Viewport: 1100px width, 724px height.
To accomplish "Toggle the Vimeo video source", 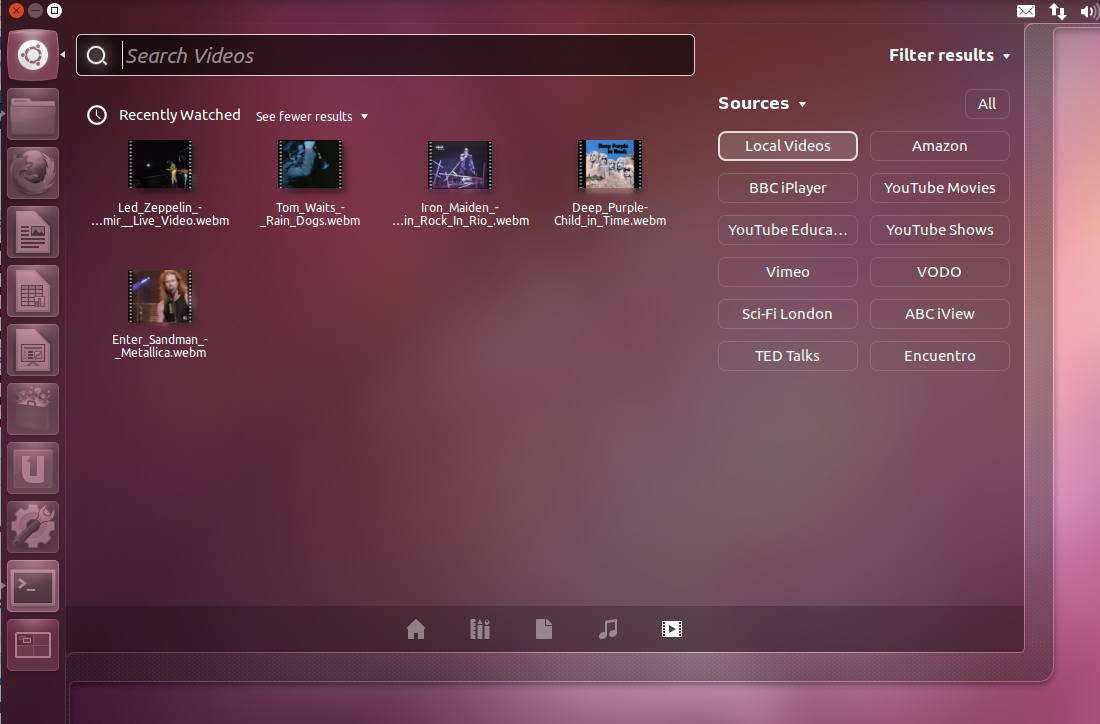I will point(787,271).
